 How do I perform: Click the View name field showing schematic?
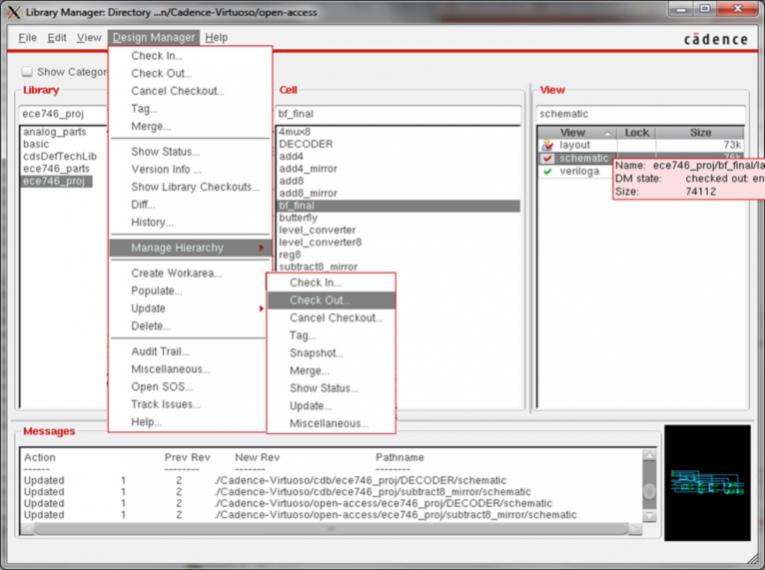pyautogui.click(x=641, y=114)
